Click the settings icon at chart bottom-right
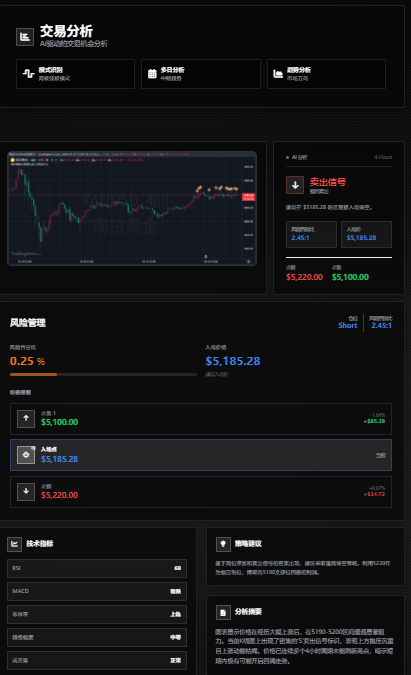 click(248, 261)
